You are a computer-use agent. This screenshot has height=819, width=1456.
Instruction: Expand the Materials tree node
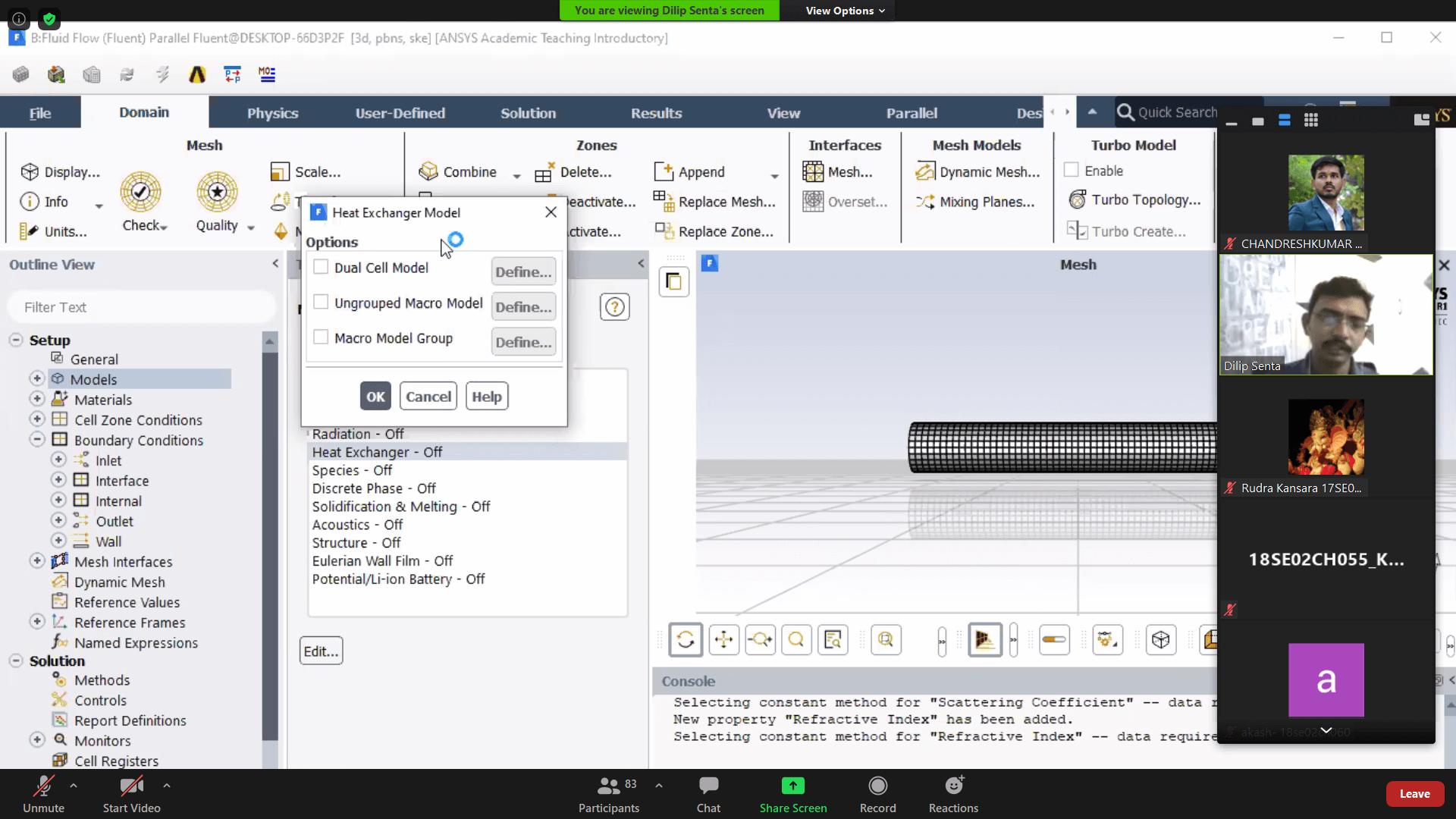(37, 399)
